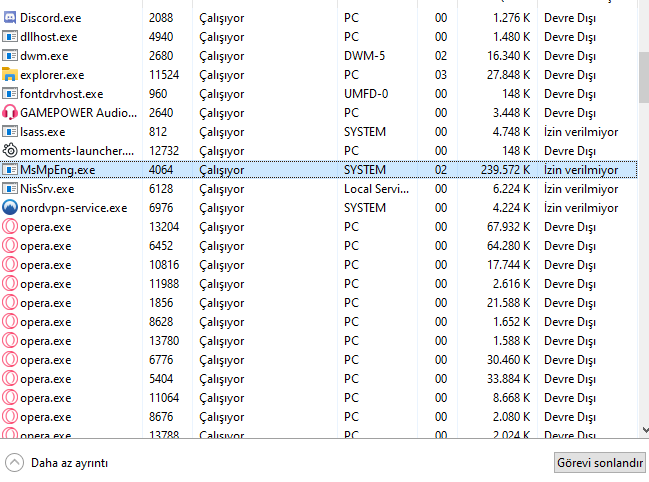Click the UMFD-0 user name cell
Viewport: 649px width, 482px height.
click(366, 94)
